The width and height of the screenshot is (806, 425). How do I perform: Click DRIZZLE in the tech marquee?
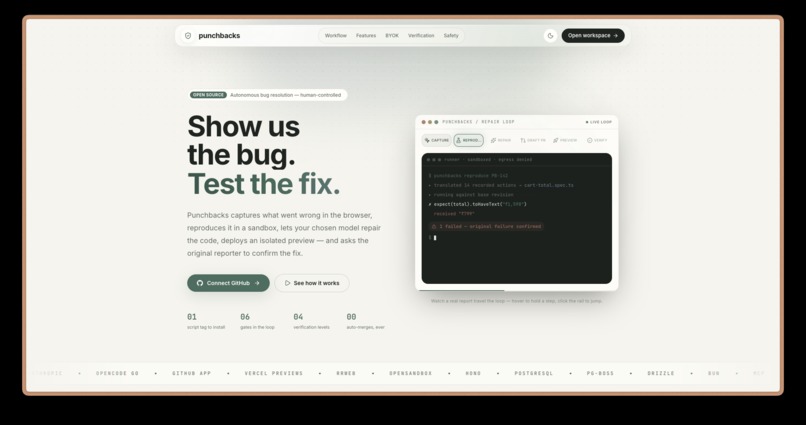point(661,374)
